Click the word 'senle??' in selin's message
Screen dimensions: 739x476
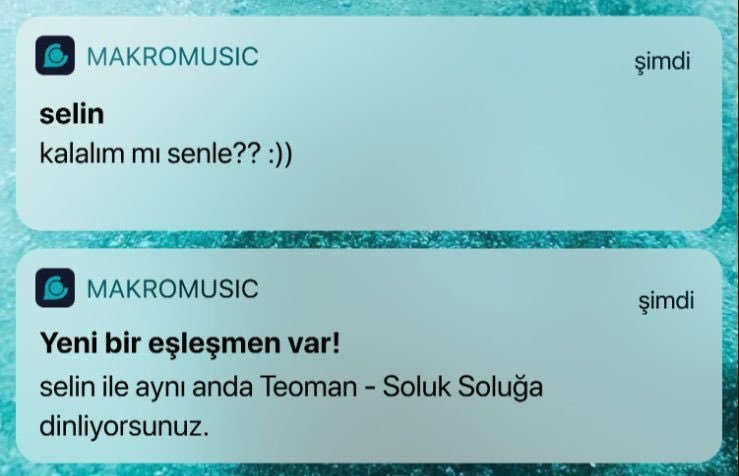pyautogui.click(x=214, y=154)
